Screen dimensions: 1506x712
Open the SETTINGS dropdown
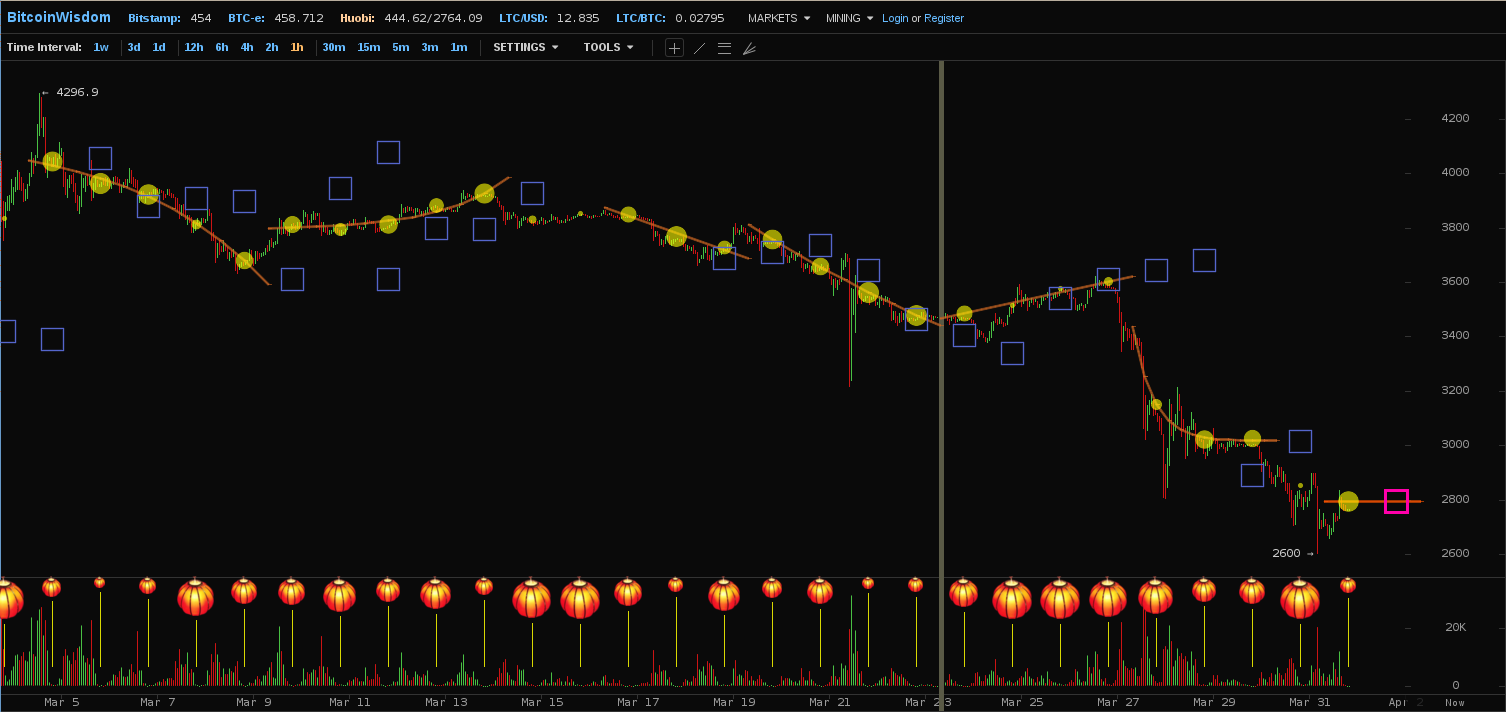point(525,47)
